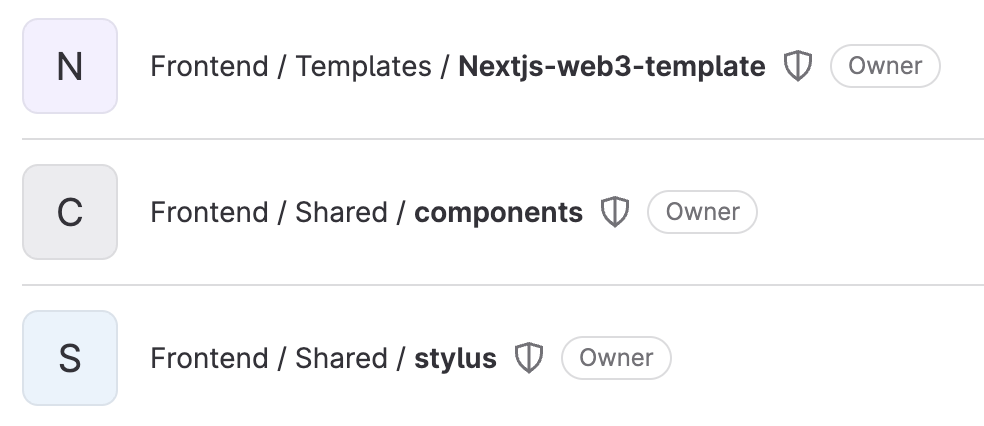
Task: Select the Frontend / Shared / components list row
Action: click(x=503, y=212)
